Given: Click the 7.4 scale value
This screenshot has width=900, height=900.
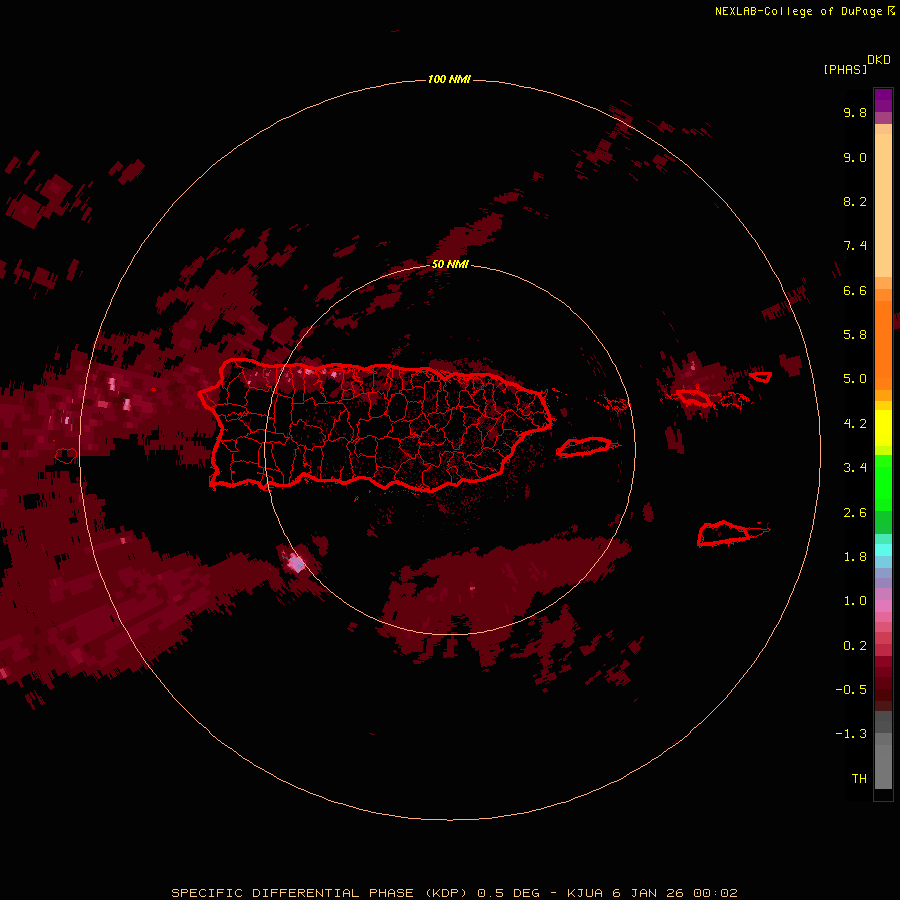Looking at the screenshot, I should (855, 246).
